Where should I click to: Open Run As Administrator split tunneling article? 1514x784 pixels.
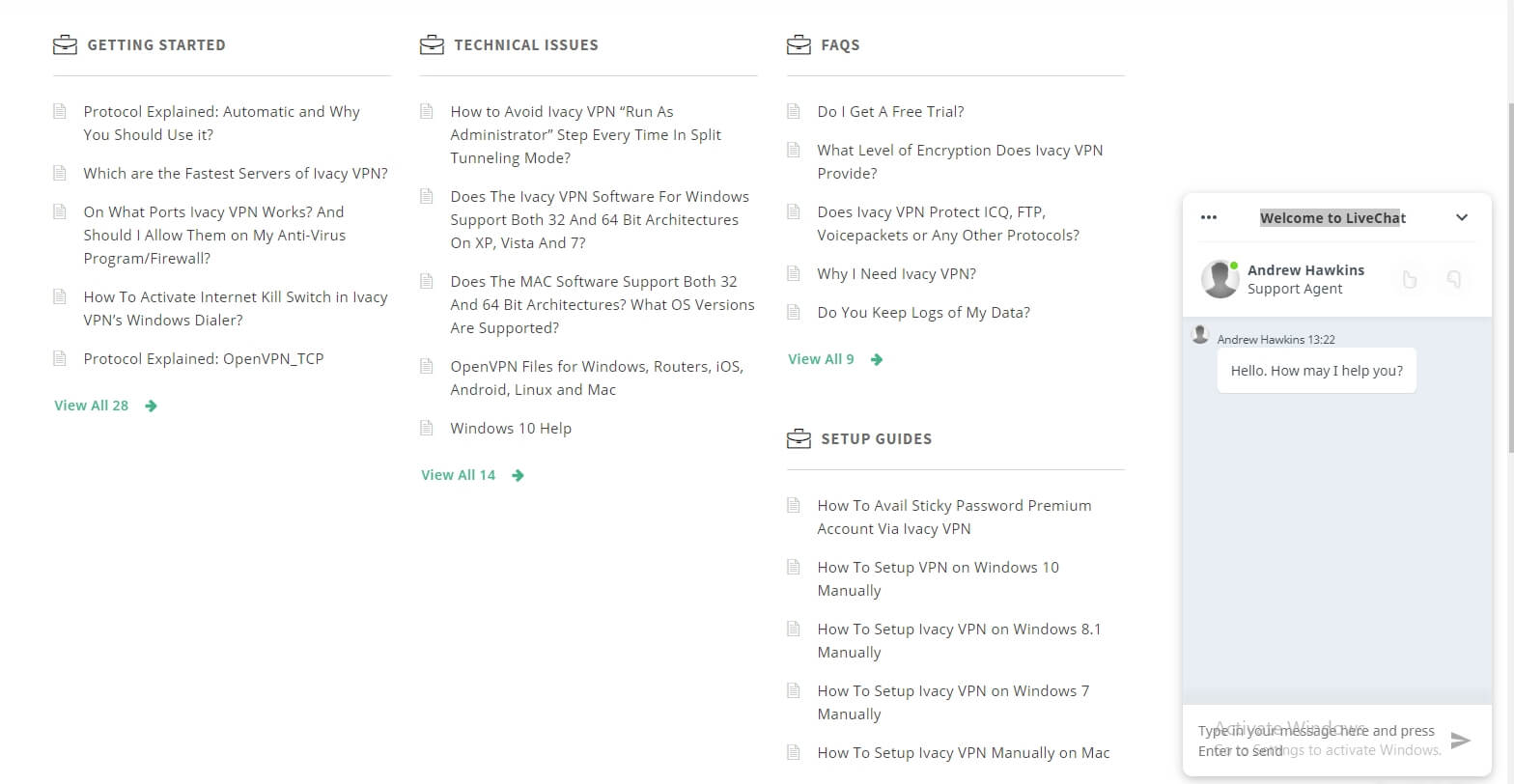585,134
